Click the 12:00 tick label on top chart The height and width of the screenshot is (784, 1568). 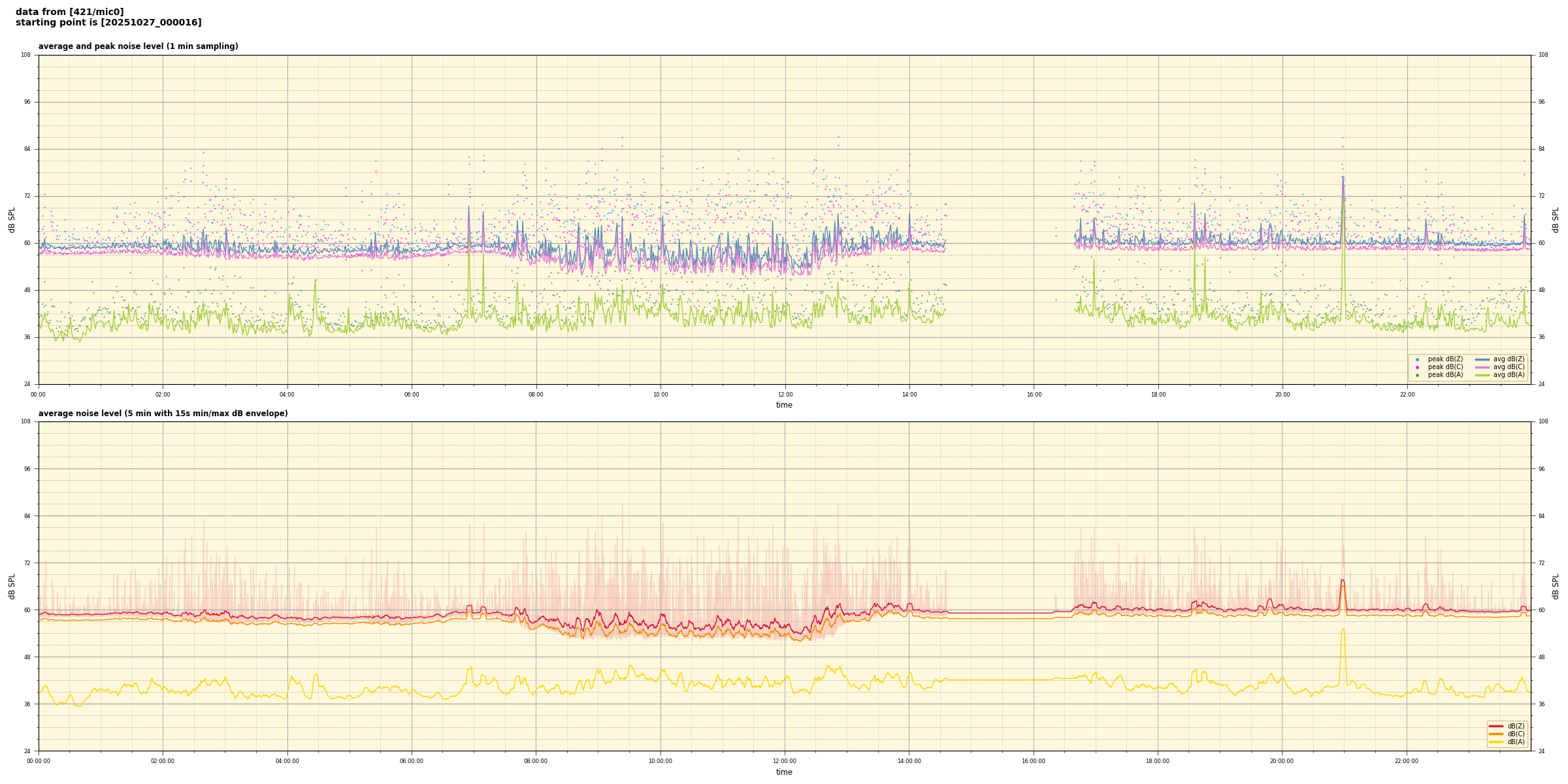(785, 395)
